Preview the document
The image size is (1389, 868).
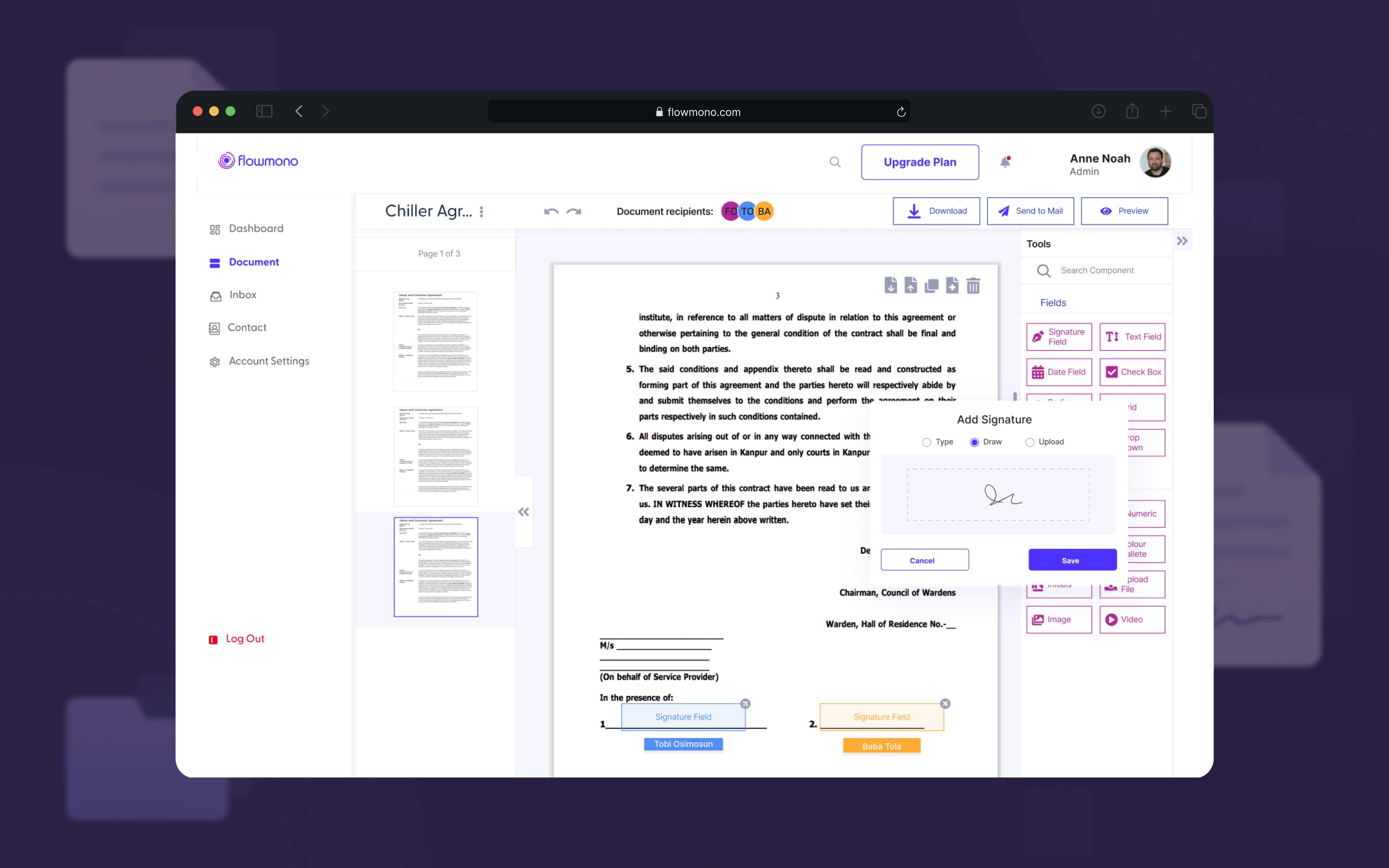click(1124, 211)
